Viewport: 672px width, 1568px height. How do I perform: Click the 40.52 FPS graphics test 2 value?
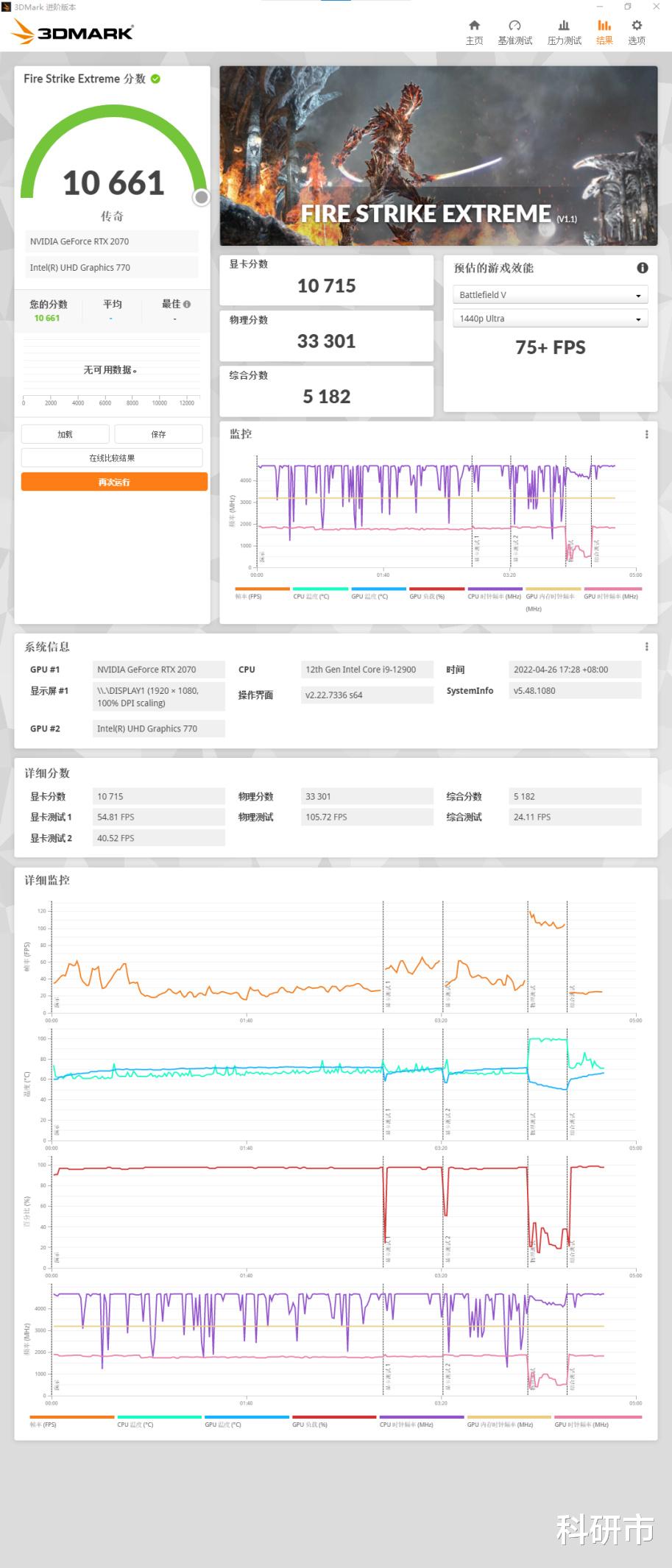click(158, 838)
